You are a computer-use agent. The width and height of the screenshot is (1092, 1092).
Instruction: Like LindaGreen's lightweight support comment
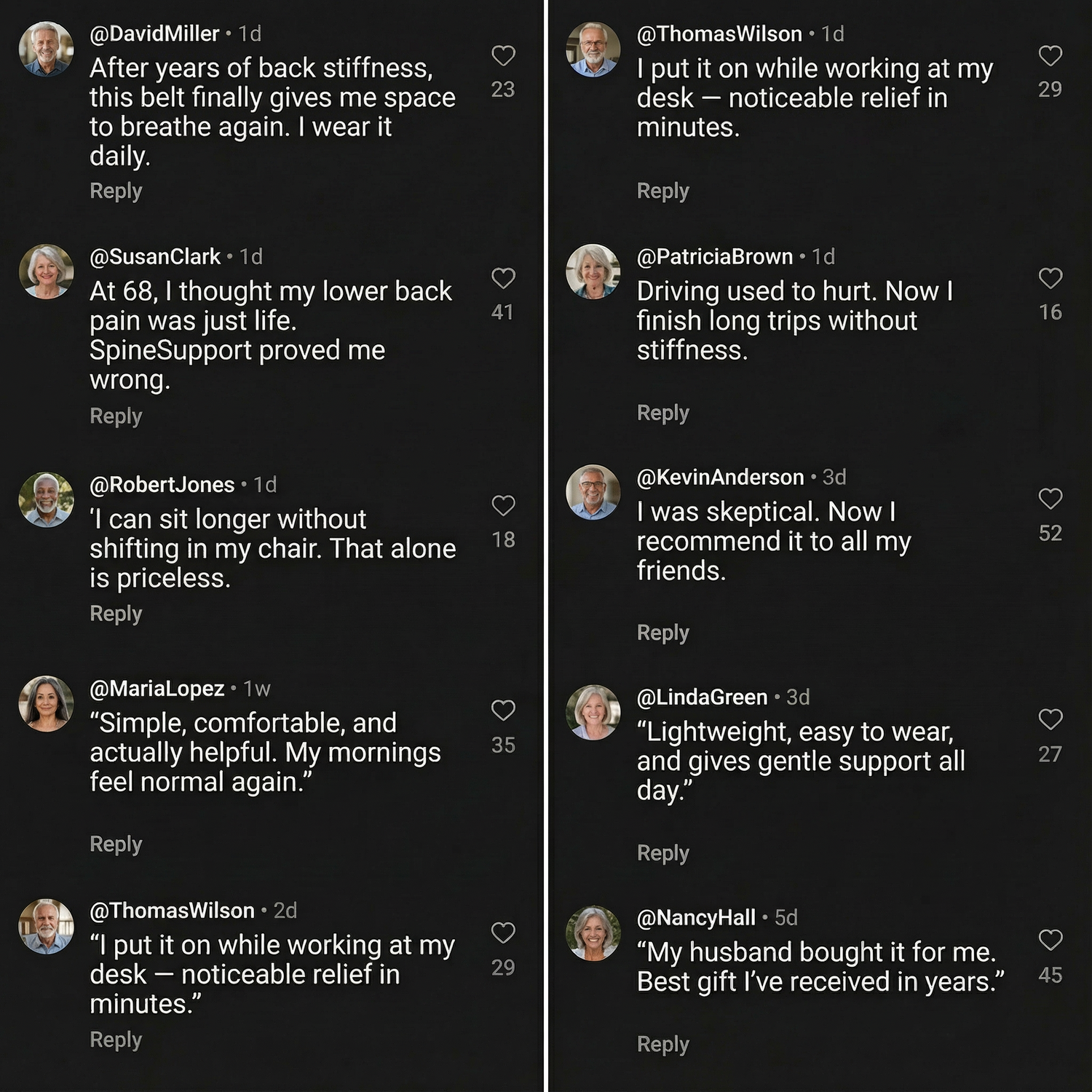pos(1050,719)
